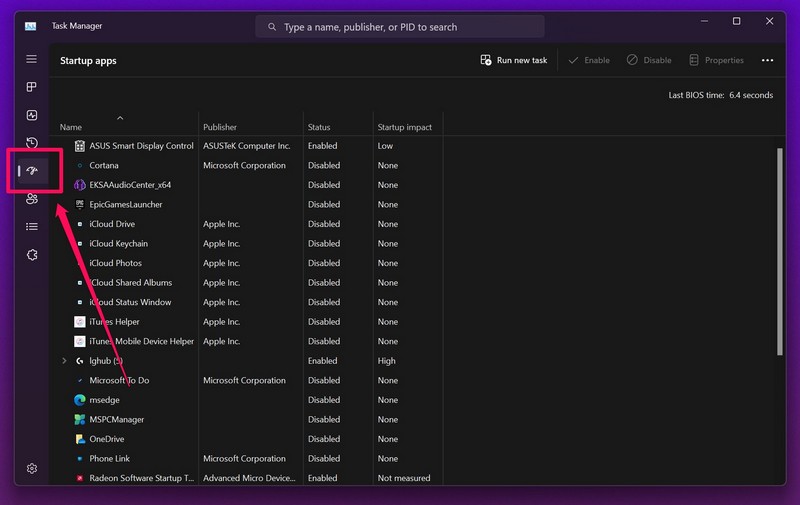
Task: Open the Processes page icon
Action: coord(32,88)
